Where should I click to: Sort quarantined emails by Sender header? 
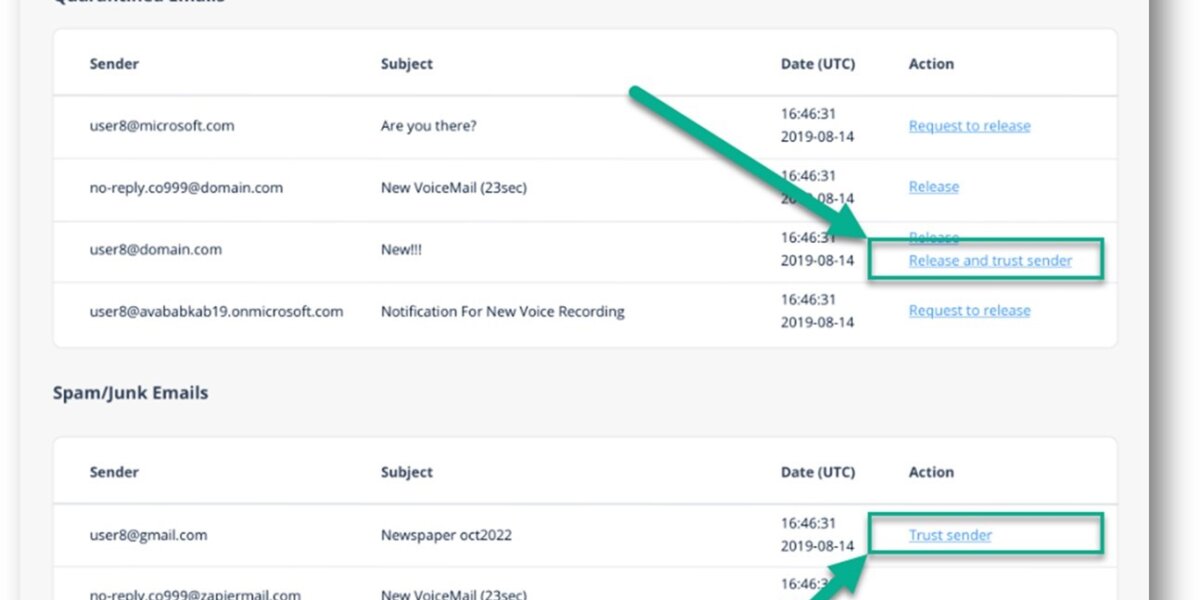pyautogui.click(x=114, y=64)
